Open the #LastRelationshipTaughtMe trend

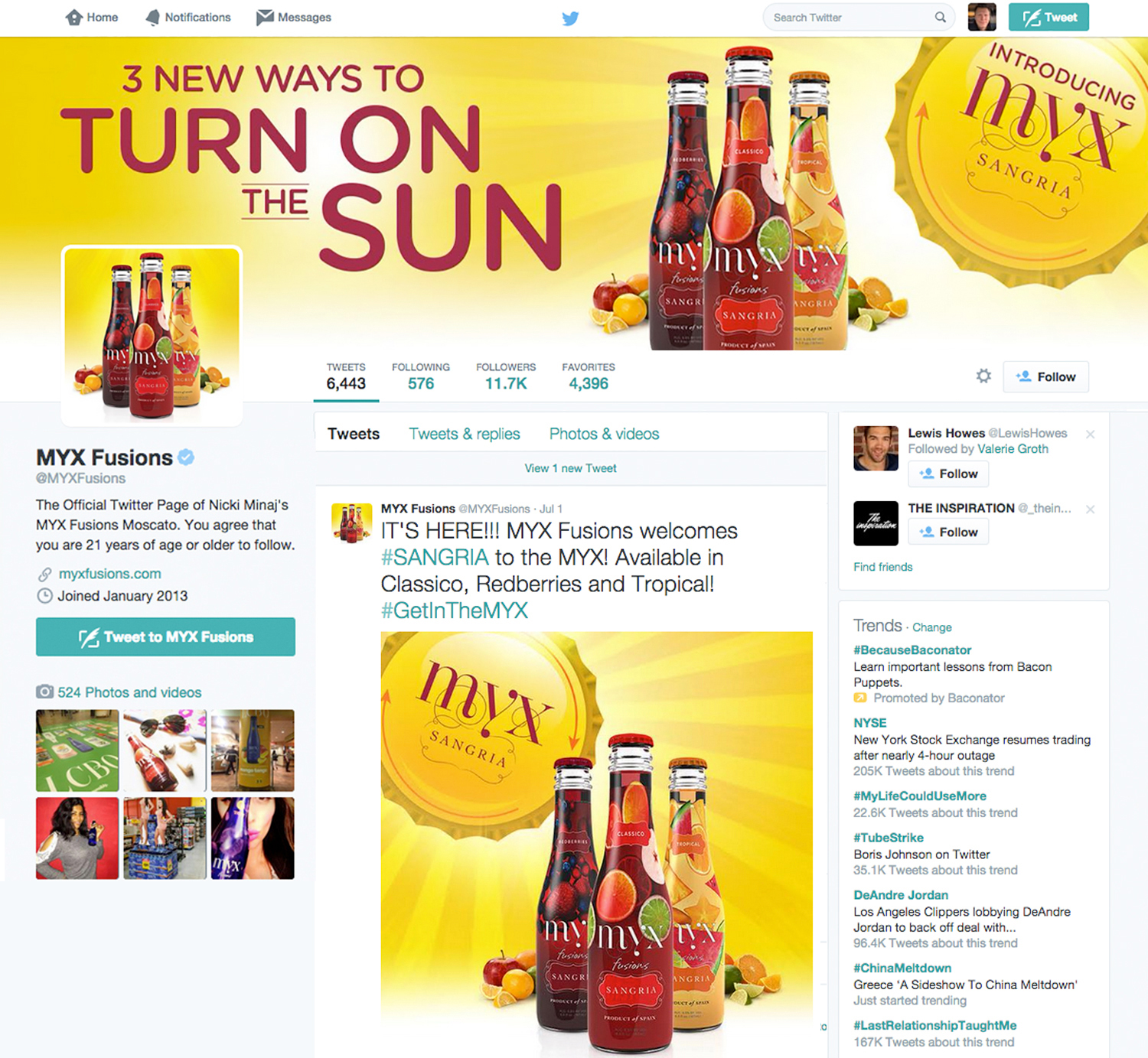click(935, 1025)
